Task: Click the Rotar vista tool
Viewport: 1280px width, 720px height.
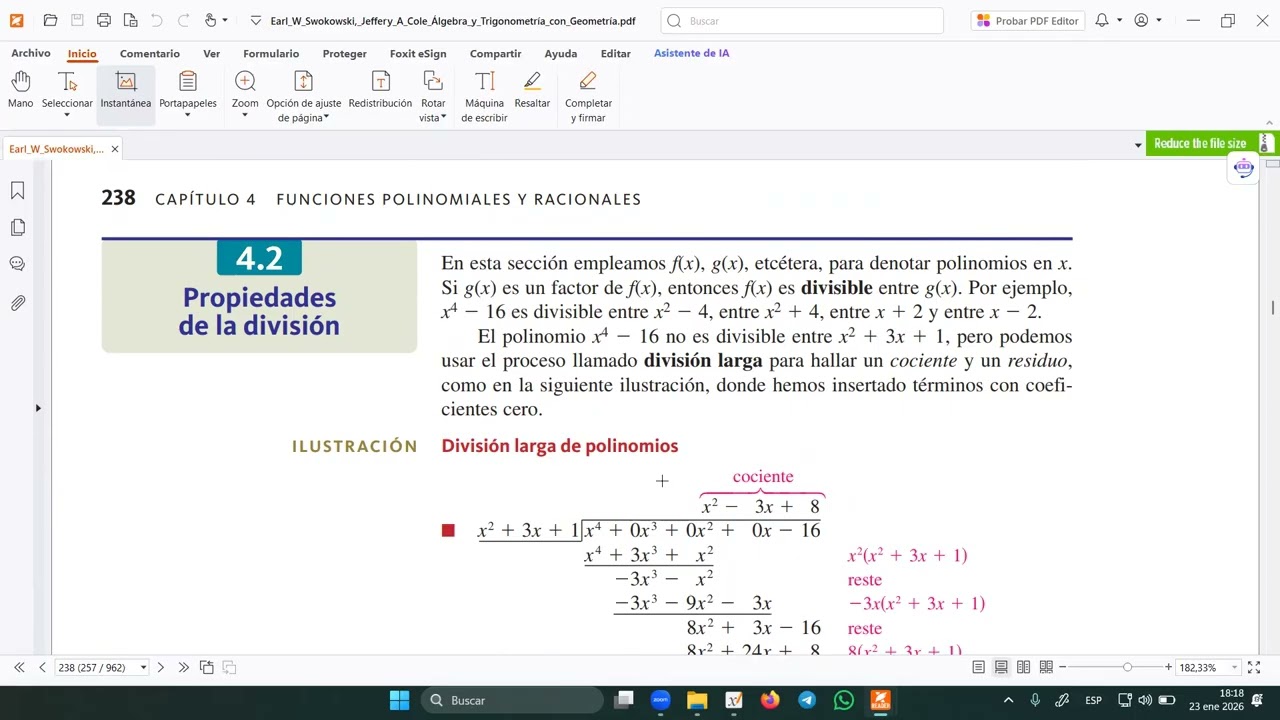Action: coord(433,96)
